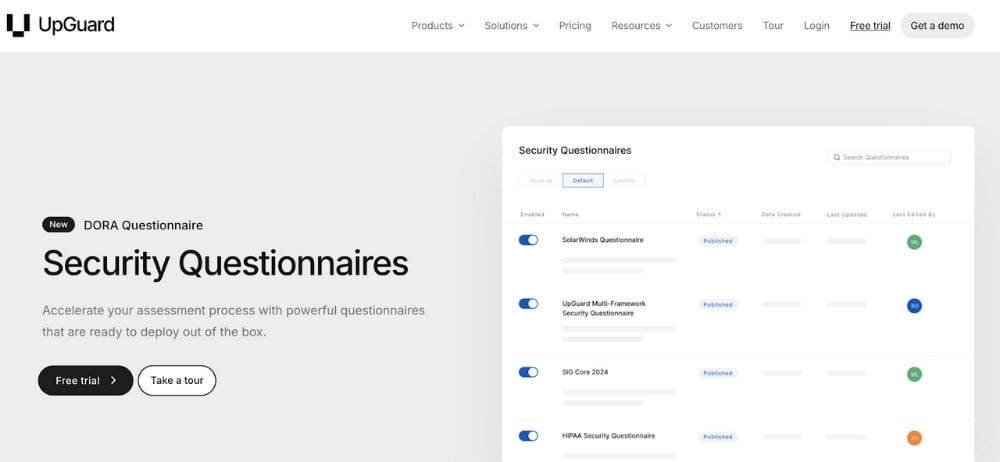Click the UpGuard wordmark text
1000x462 pixels.
point(76,26)
